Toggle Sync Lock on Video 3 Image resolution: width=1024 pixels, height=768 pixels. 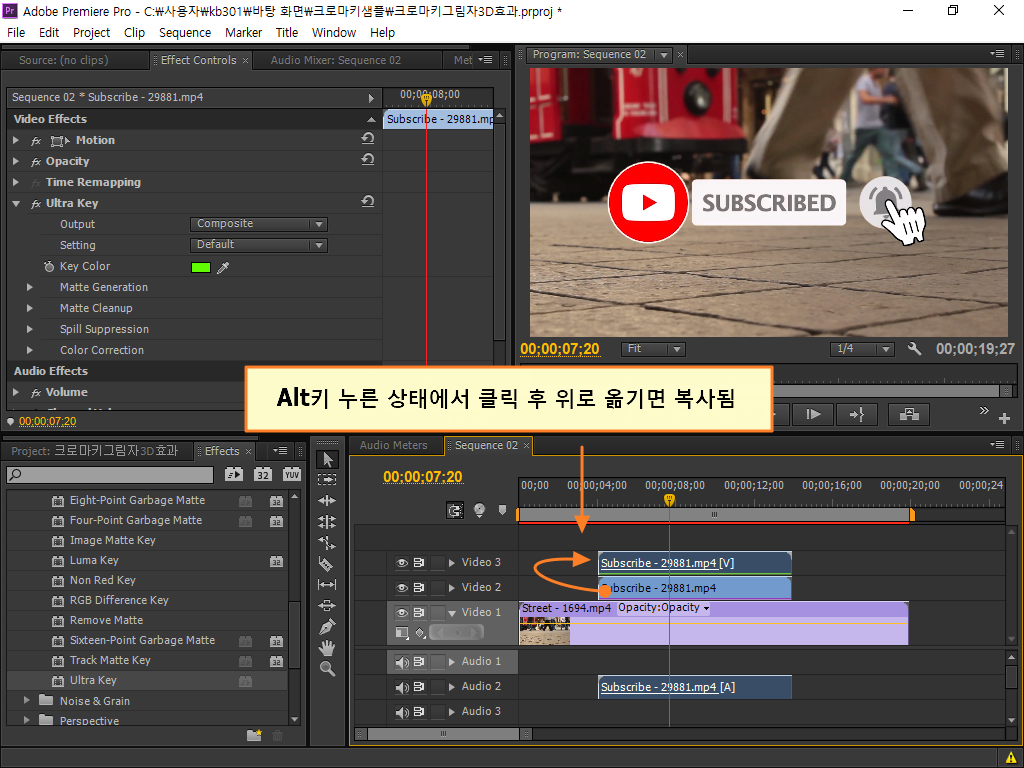(419, 562)
